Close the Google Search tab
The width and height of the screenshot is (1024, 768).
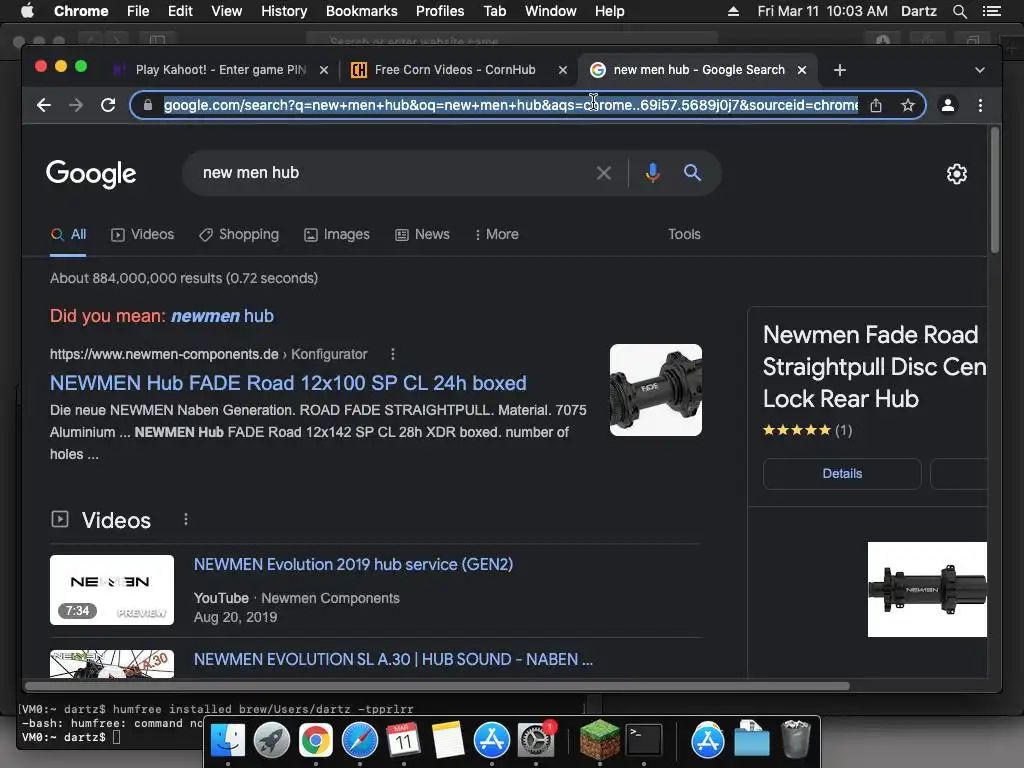click(x=802, y=70)
